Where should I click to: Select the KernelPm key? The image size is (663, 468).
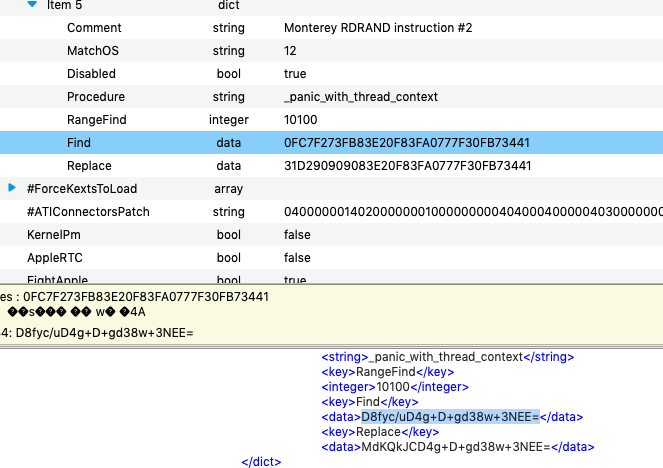pos(54,235)
